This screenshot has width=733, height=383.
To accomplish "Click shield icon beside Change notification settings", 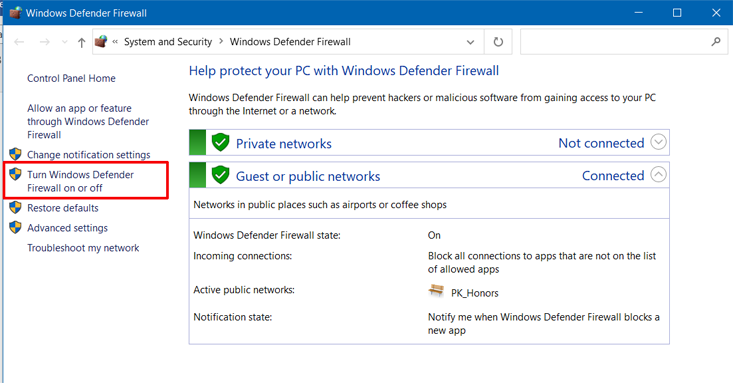I will pyautogui.click(x=15, y=154).
